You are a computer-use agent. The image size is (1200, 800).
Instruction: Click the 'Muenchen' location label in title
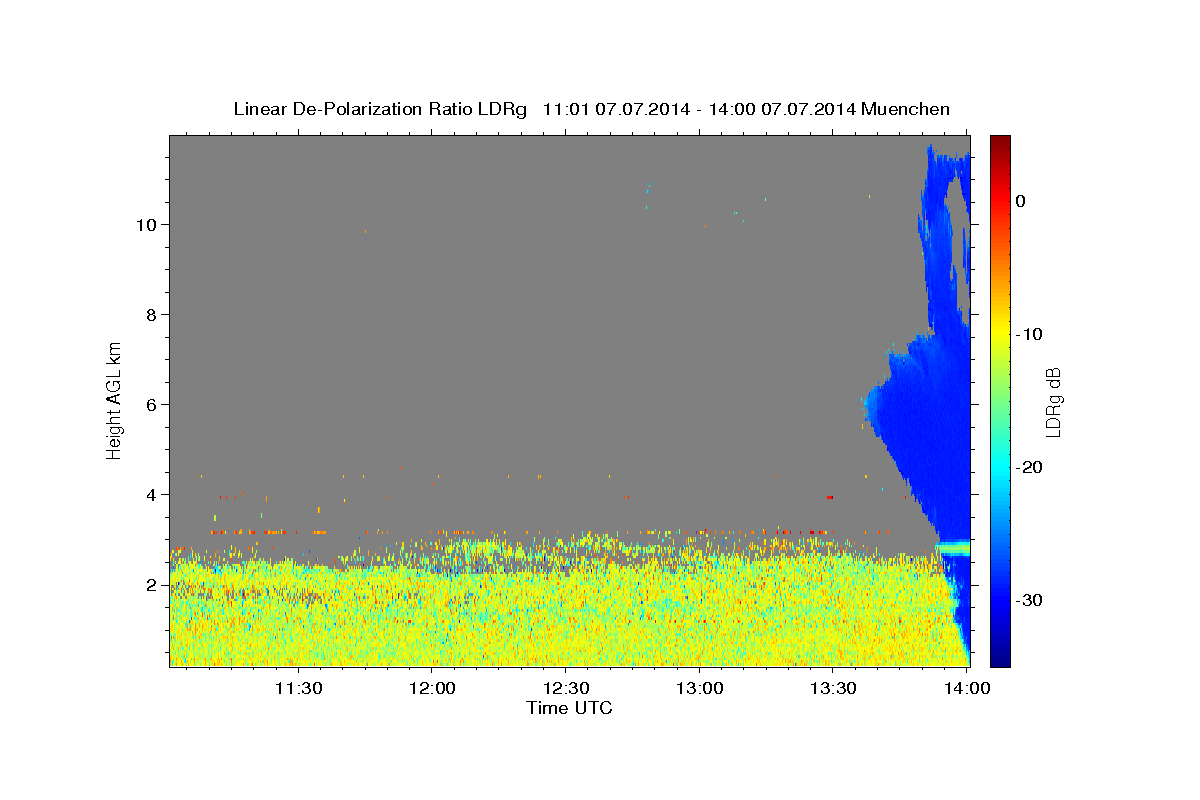click(907, 109)
